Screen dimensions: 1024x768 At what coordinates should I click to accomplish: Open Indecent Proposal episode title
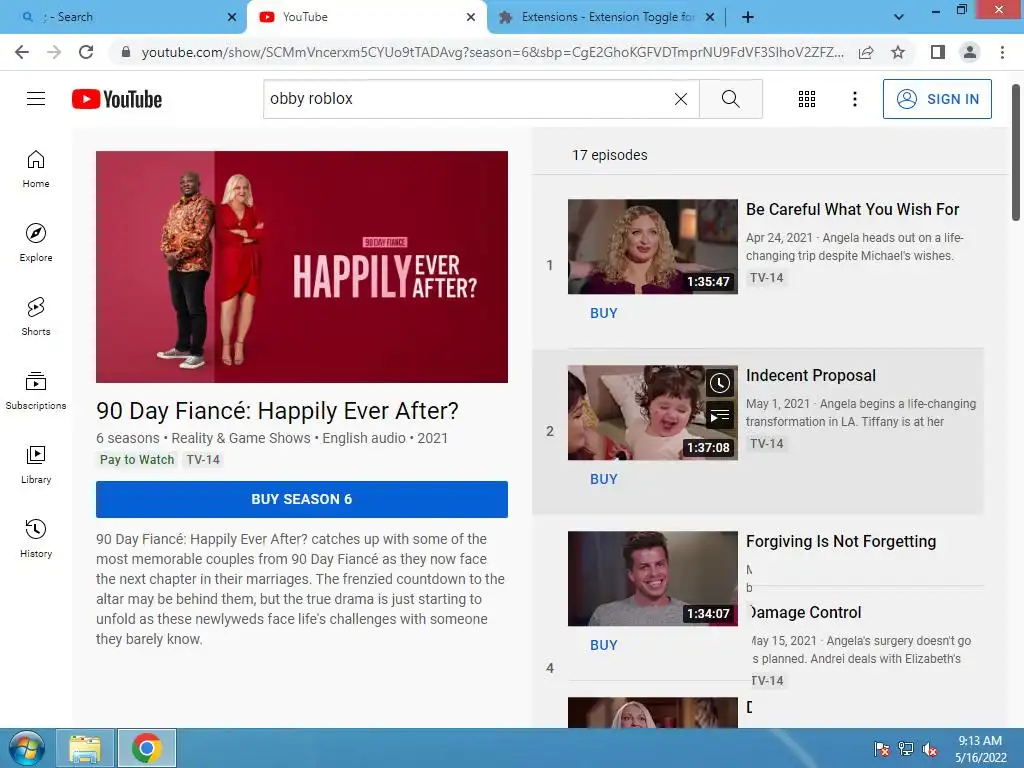coord(810,376)
